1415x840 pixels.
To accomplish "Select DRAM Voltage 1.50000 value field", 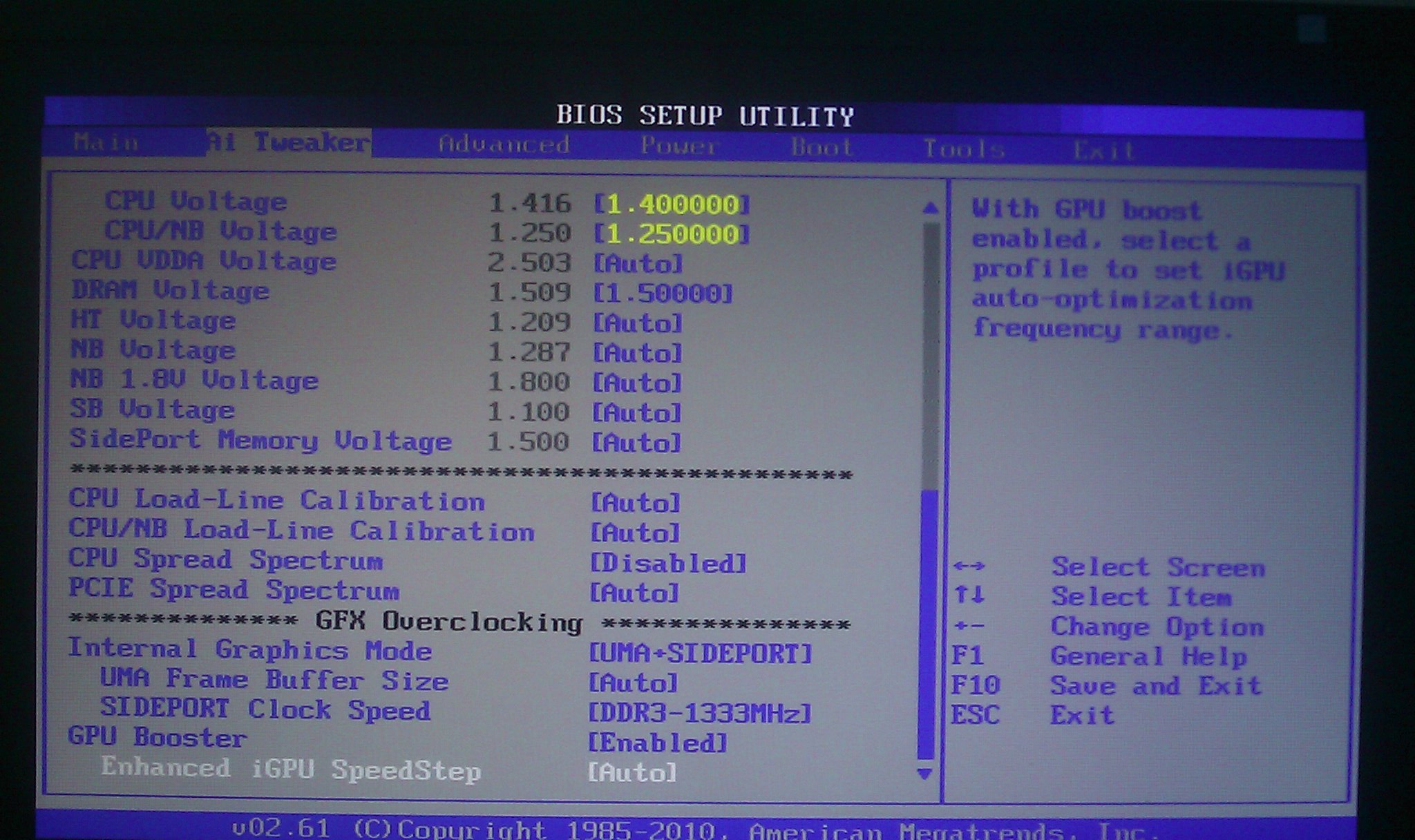I will click(663, 294).
